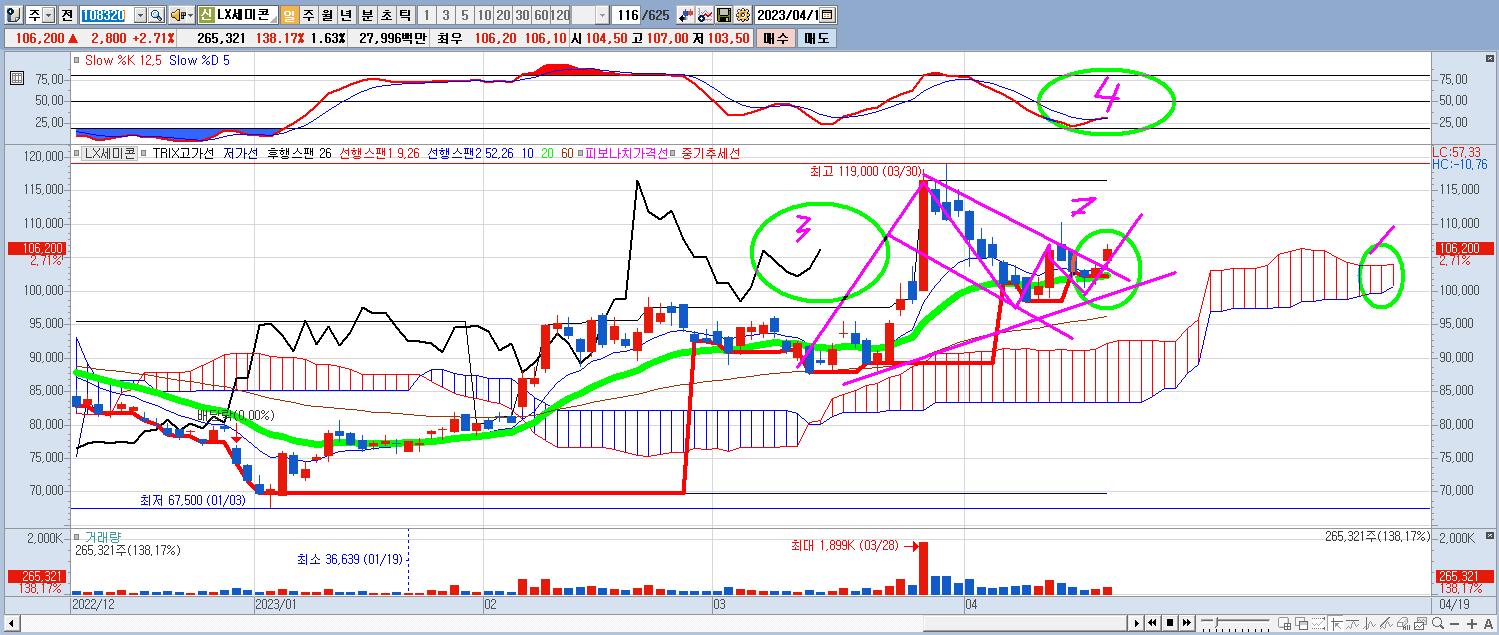1499x635 pixels.
Task: Open the calendar date picker icon
Action: click(828, 15)
